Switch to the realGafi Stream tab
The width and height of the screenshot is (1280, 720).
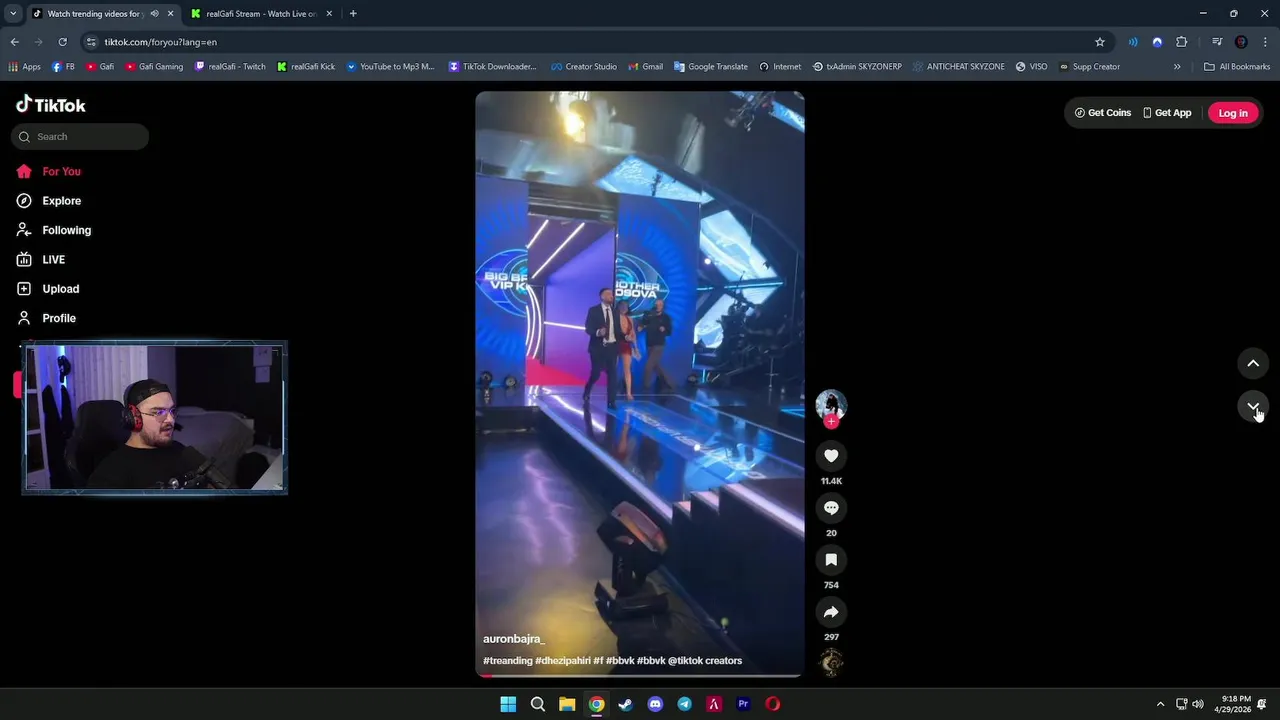point(260,14)
